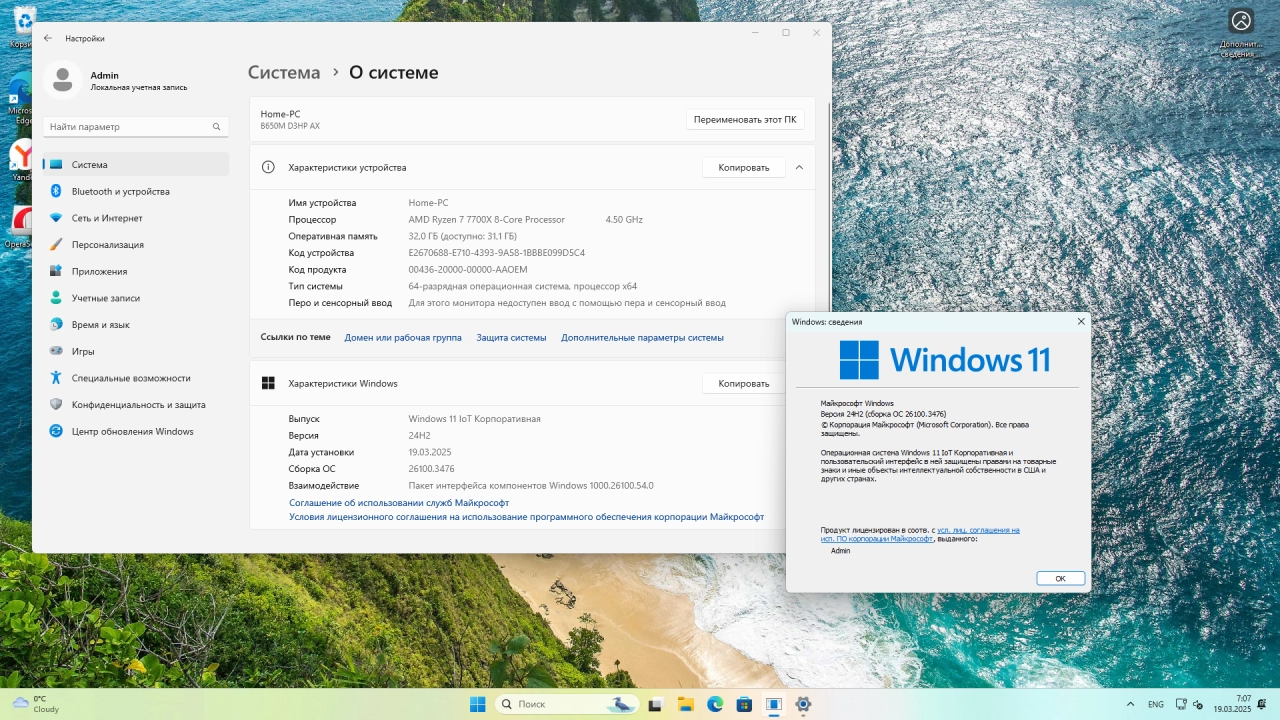Open File Explorer from the taskbar
Screen dimensions: 1280x720
tap(685, 704)
